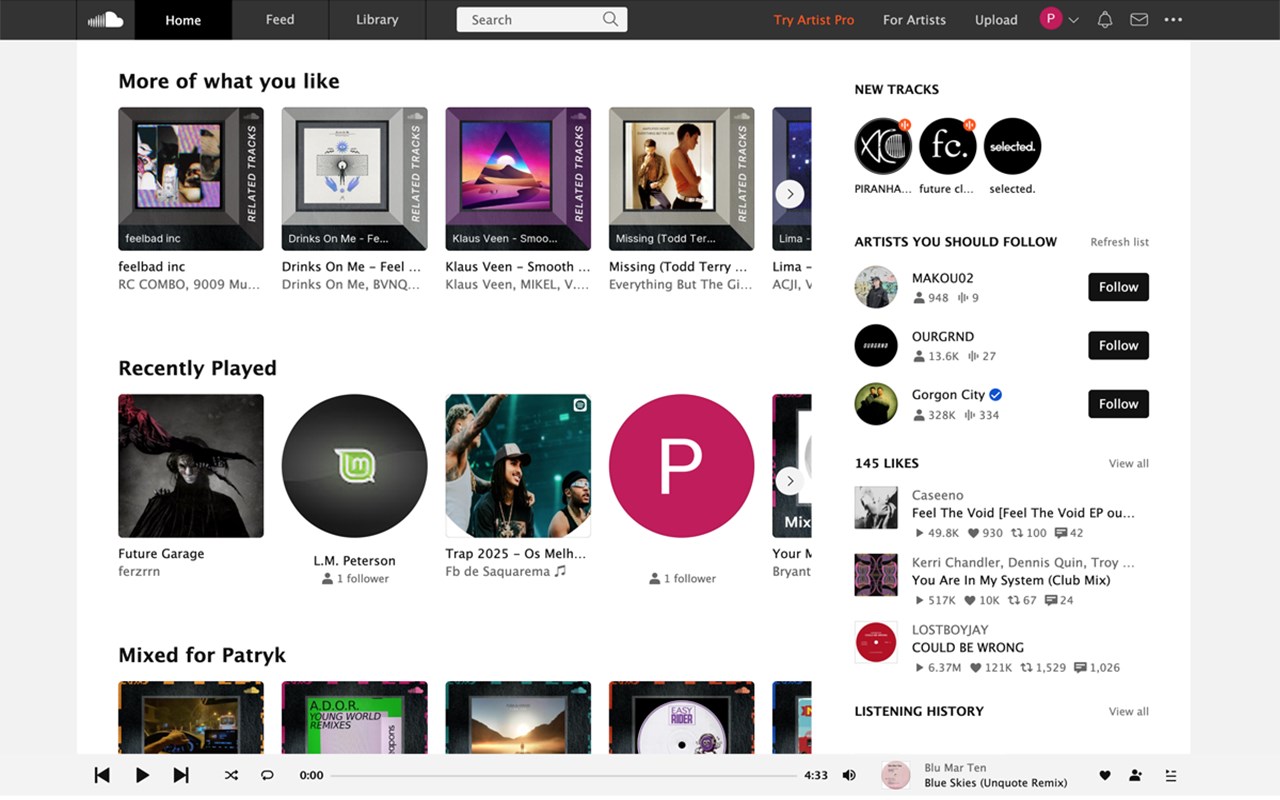This screenshot has height=800, width=1280.
Task: Go back to the previous track
Action: coord(102,775)
